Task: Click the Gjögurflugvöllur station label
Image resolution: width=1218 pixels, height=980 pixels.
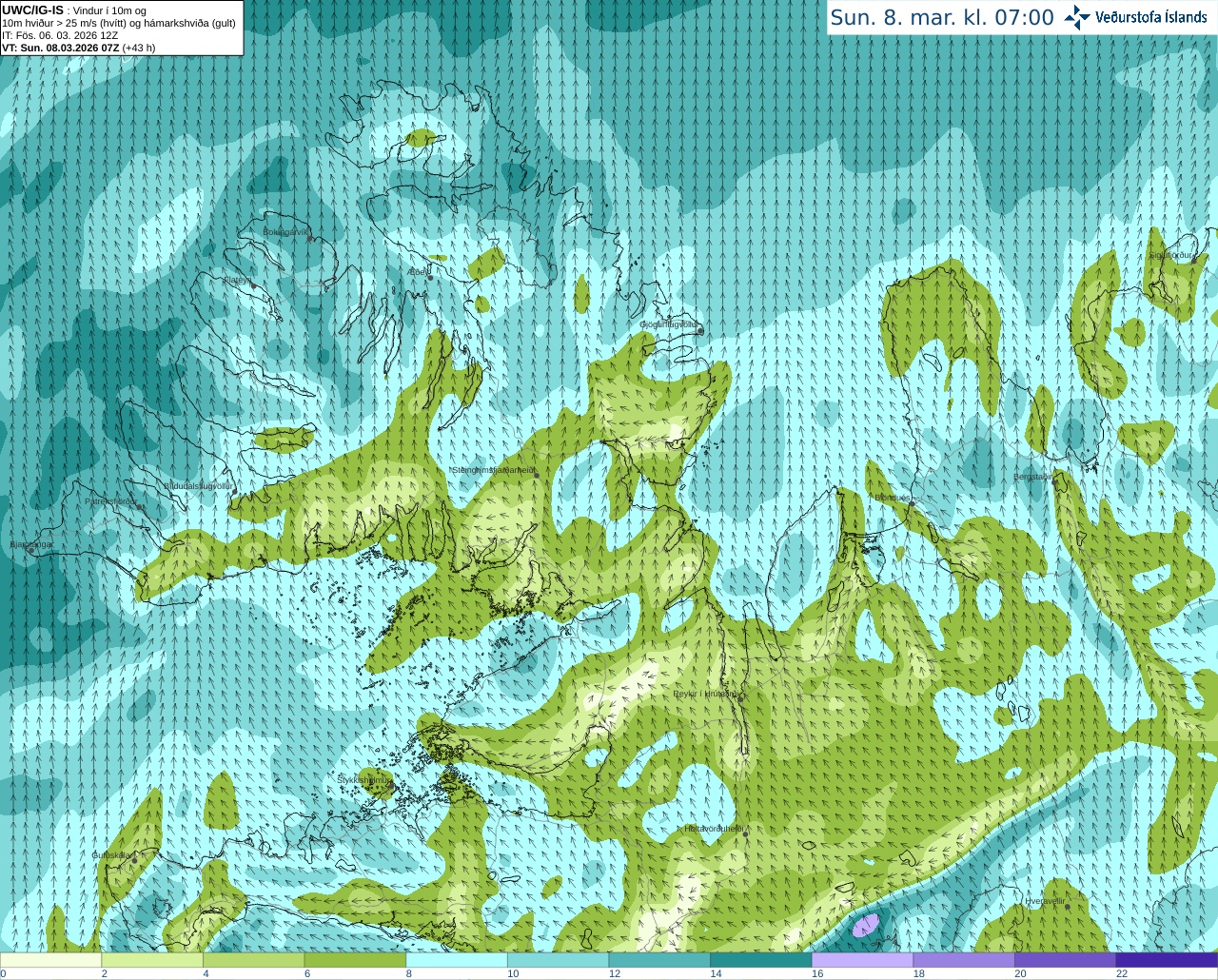Action: tap(669, 324)
